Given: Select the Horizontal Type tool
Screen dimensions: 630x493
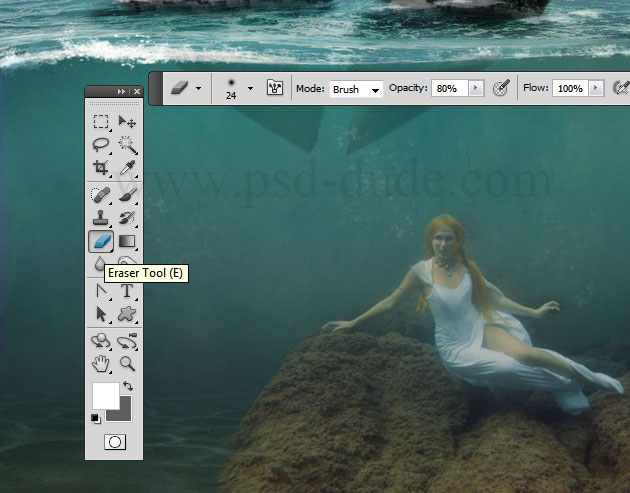Looking at the screenshot, I should [x=127, y=292].
